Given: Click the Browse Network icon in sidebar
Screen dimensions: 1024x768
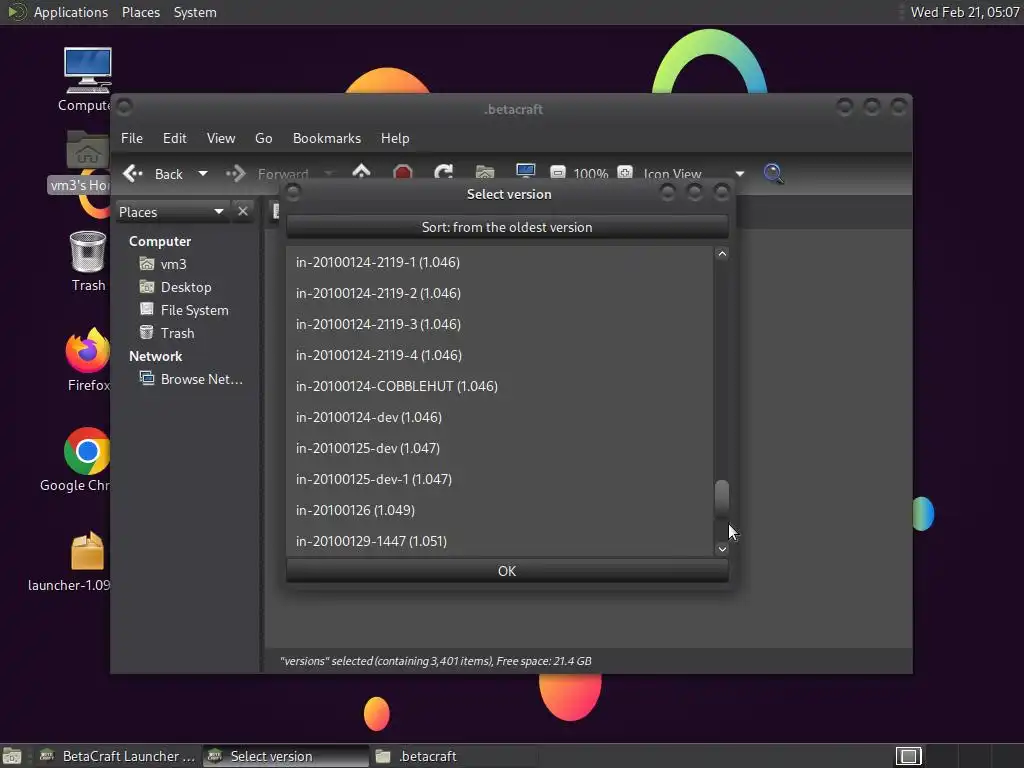Looking at the screenshot, I should [147, 379].
